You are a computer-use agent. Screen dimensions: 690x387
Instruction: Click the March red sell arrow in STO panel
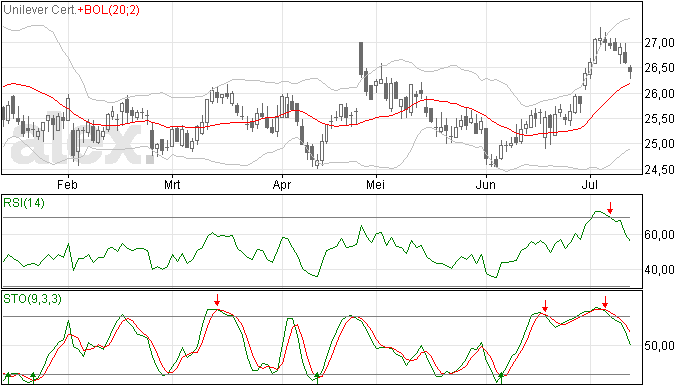tap(217, 300)
